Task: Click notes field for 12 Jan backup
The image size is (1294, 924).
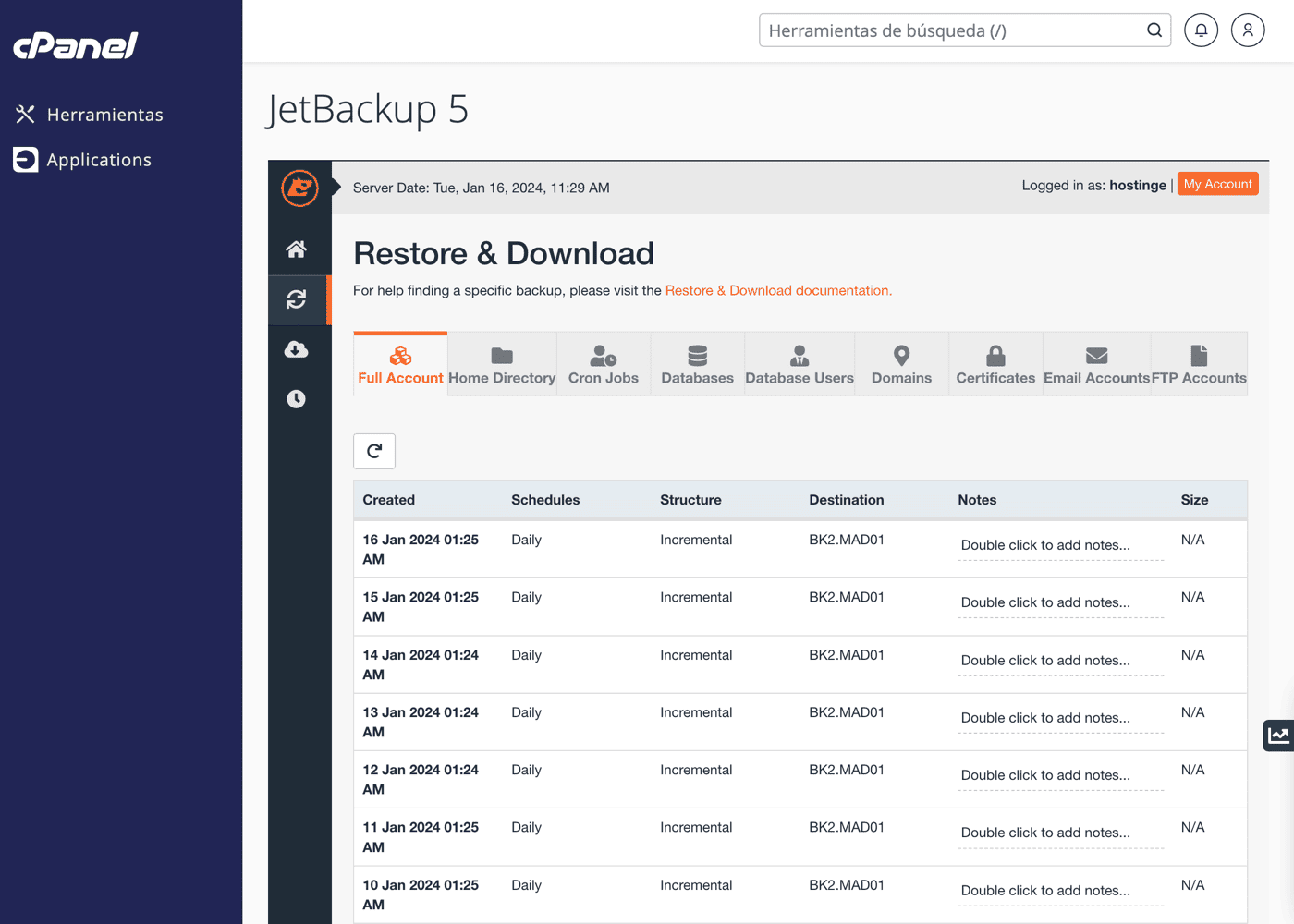Action: (x=1060, y=776)
